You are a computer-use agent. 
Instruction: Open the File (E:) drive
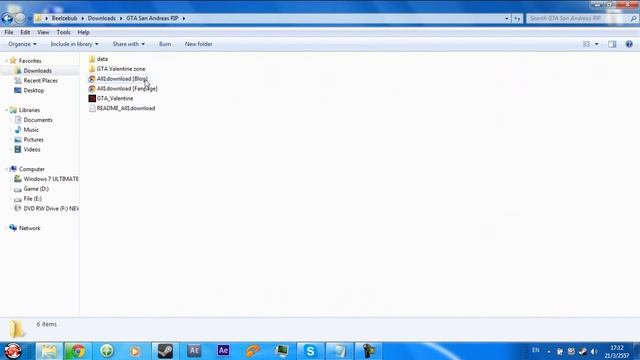(x=32, y=199)
